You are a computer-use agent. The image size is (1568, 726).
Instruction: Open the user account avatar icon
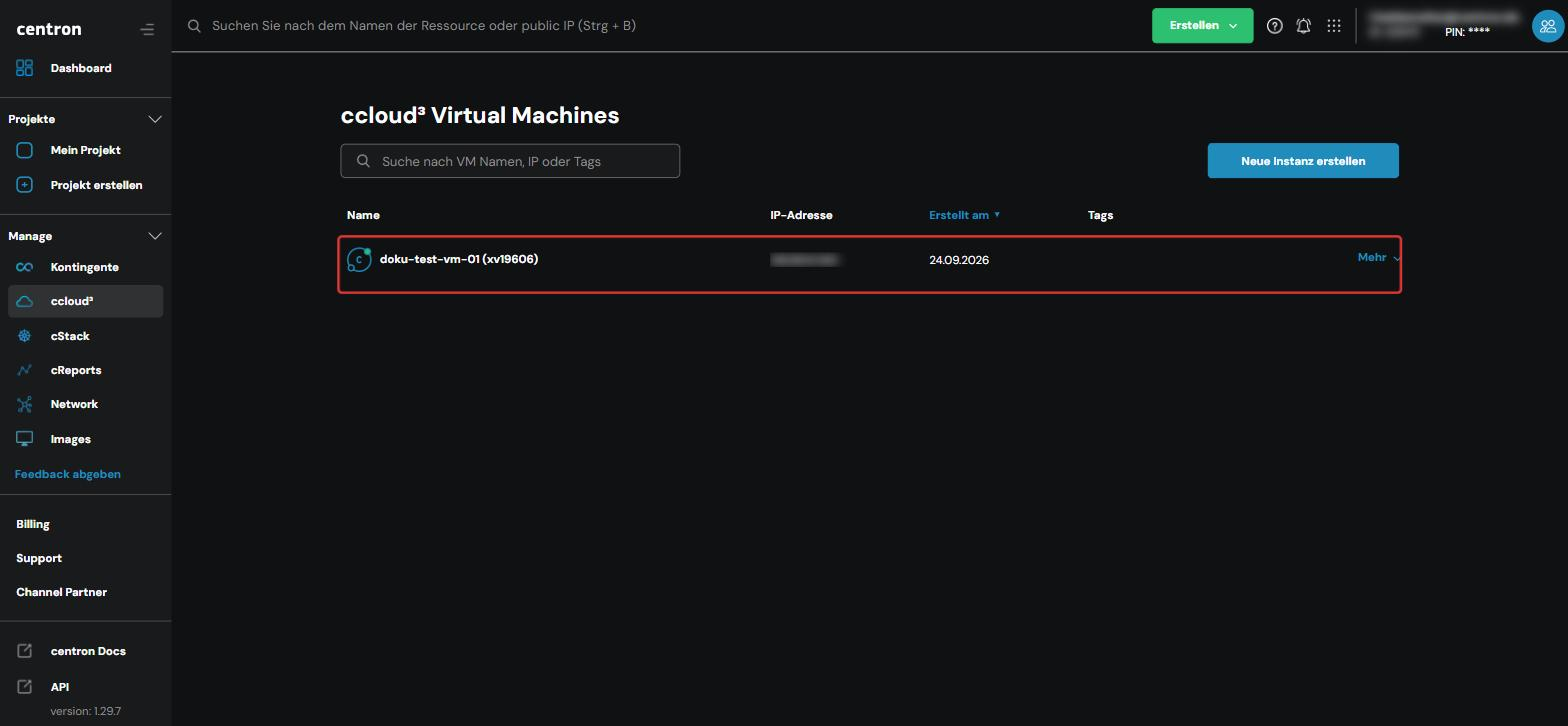(x=1548, y=26)
